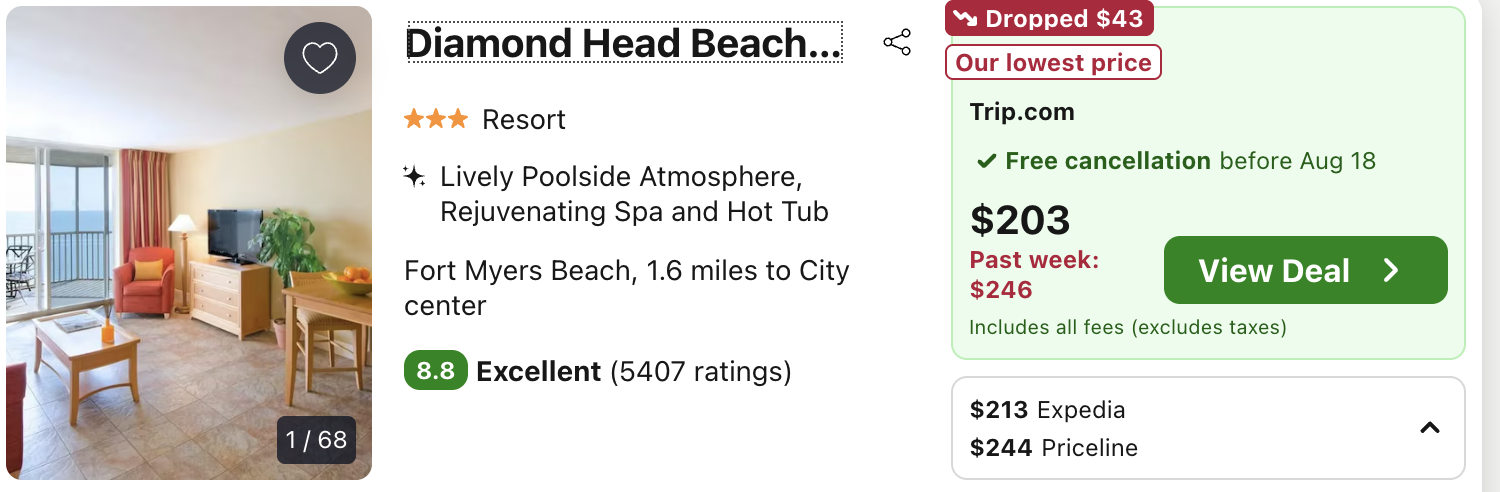Click the sparkle icon next to atmosphere summary
Image resolution: width=1500 pixels, height=492 pixels.
pos(414,177)
